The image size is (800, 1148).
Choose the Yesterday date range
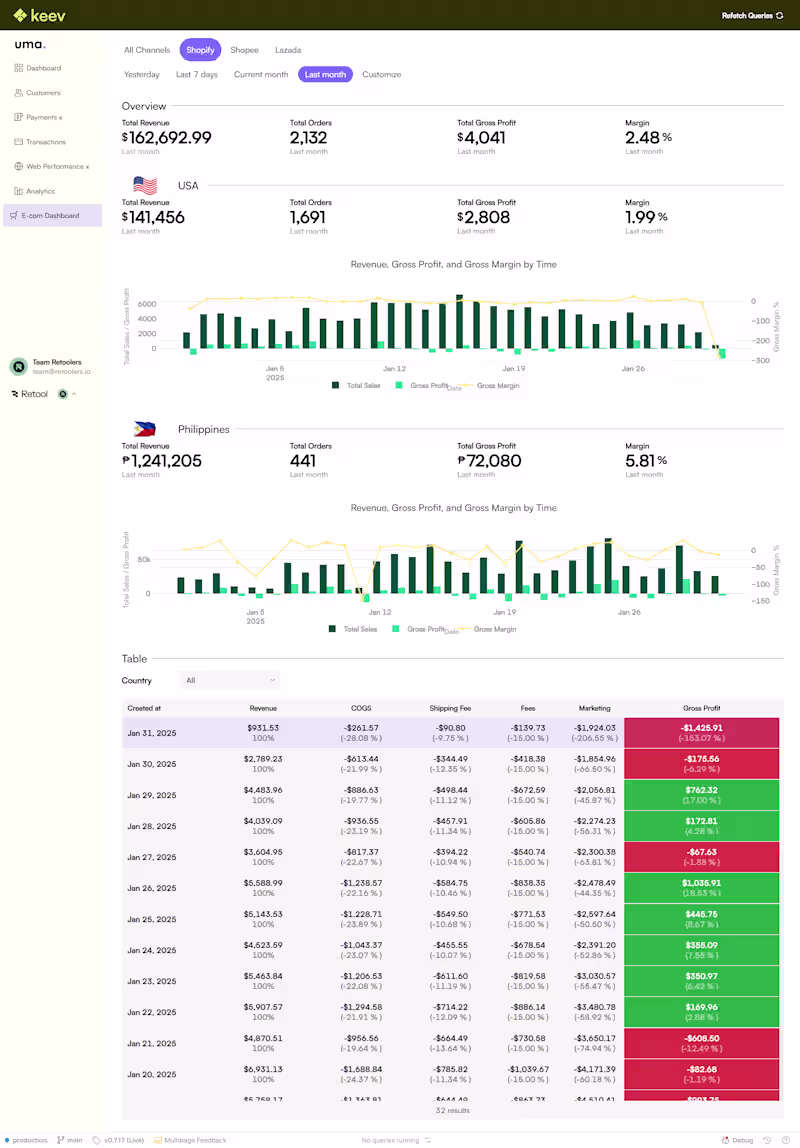coord(142,75)
